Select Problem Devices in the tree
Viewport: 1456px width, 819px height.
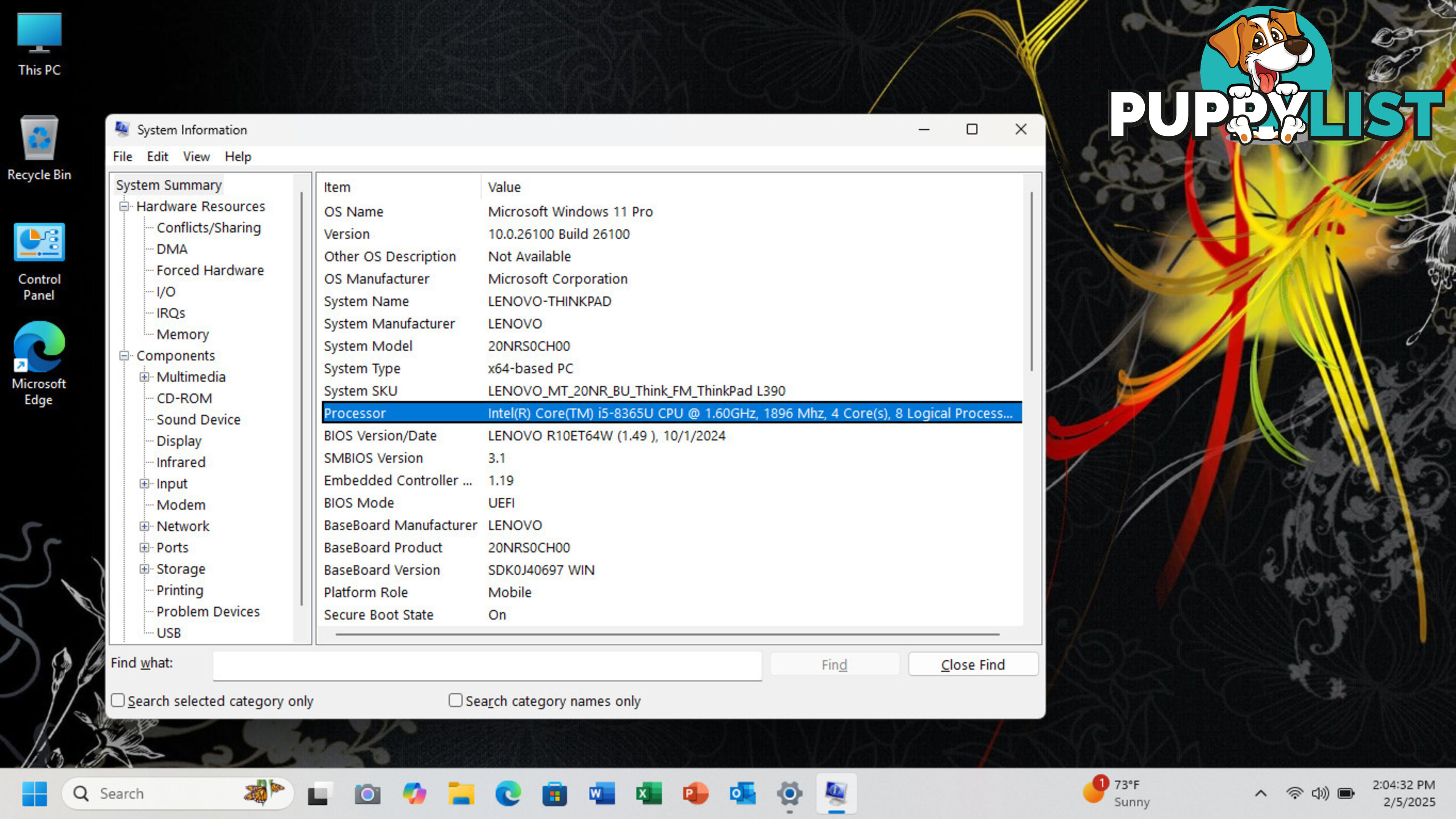point(208,611)
